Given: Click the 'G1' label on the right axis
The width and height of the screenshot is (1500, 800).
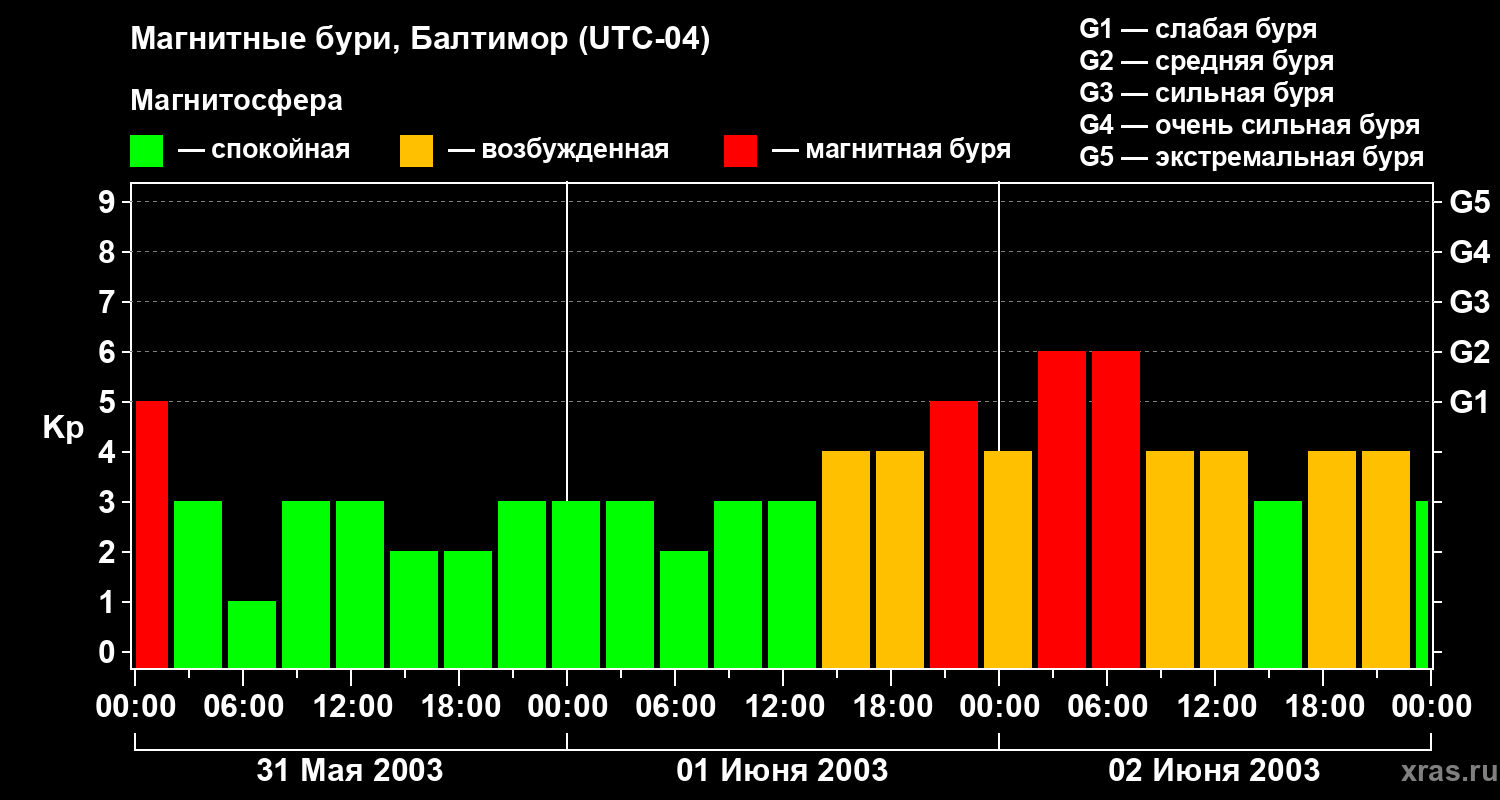Looking at the screenshot, I should 1469,402.
